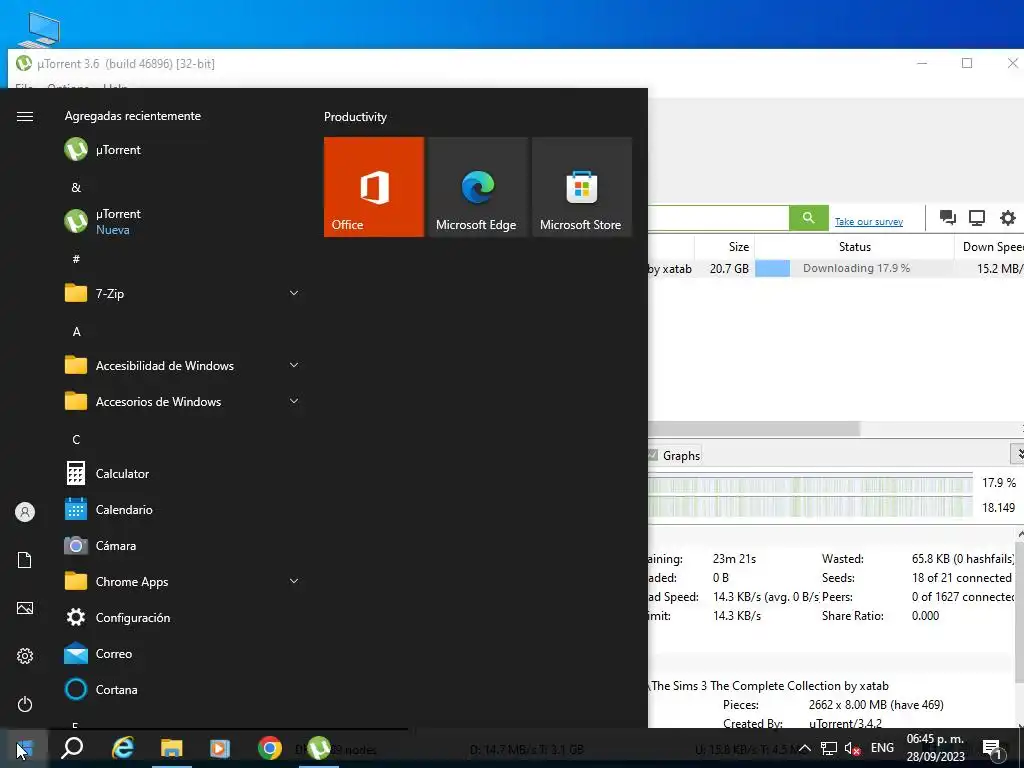Click the green search button in µTorrent
This screenshot has height=768, width=1024.
[x=808, y=217]
